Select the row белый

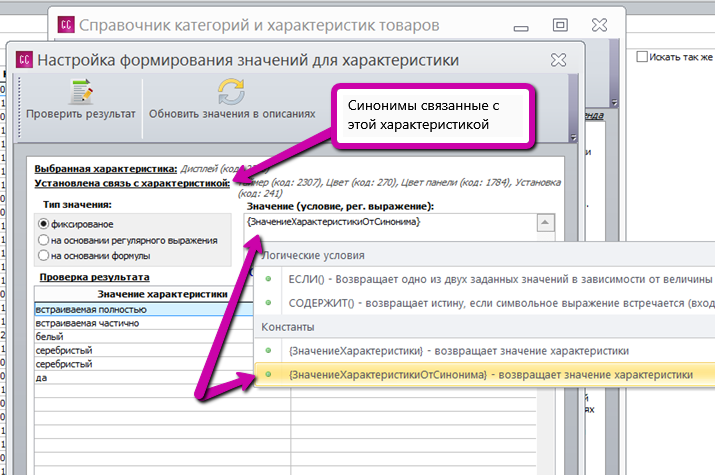pos(144,336)
